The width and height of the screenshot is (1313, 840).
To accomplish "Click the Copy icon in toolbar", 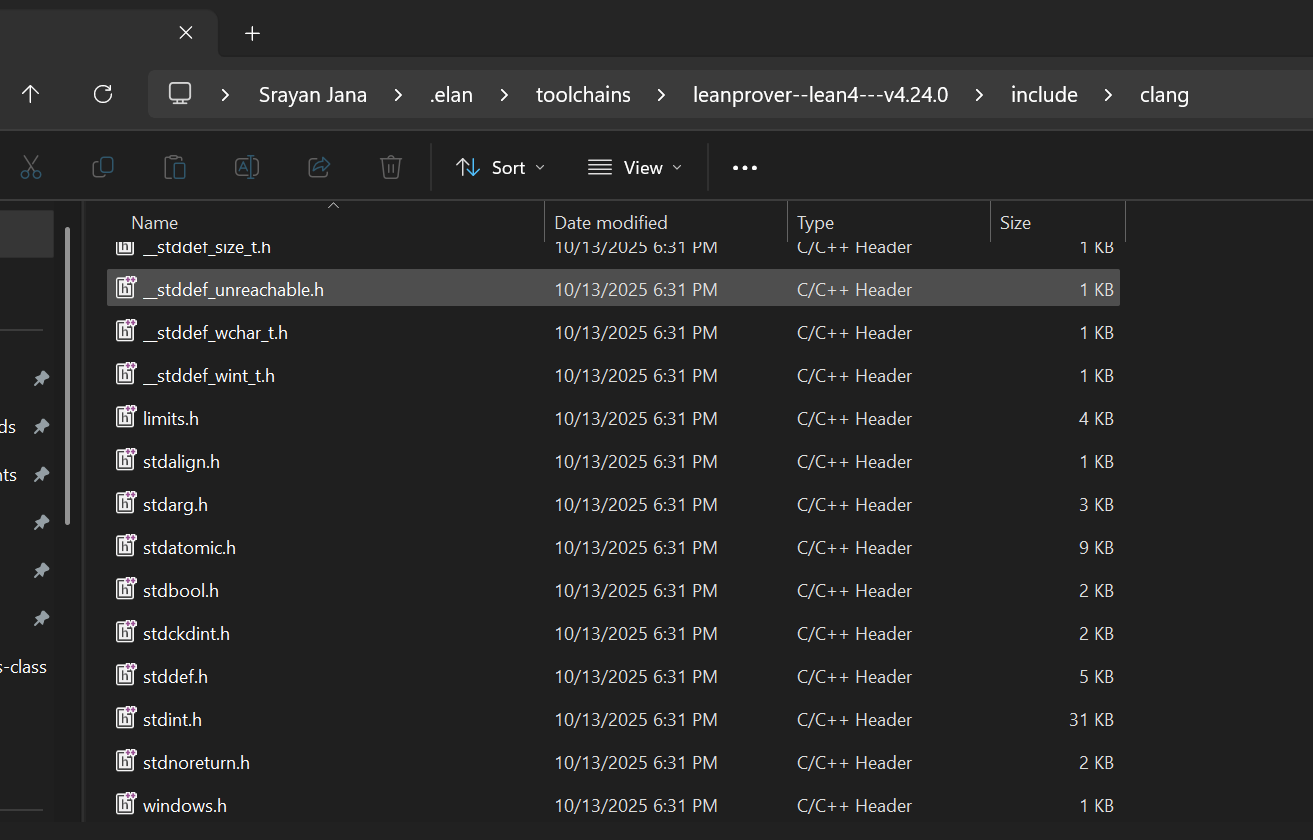I will tap(102, 167).
